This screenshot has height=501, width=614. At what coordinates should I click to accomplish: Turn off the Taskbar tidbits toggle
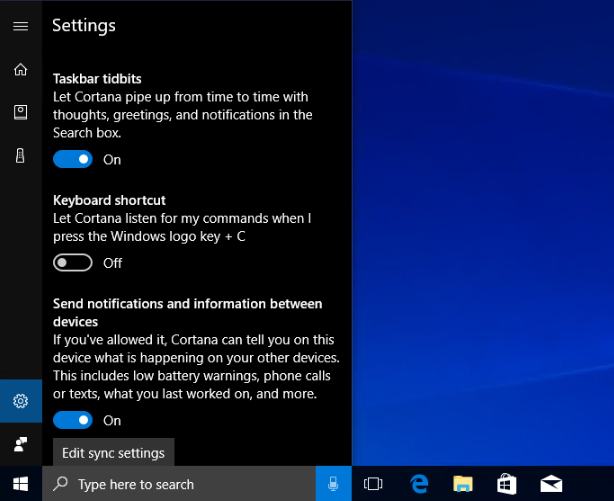pyautogui.click(x=73, y=159)
